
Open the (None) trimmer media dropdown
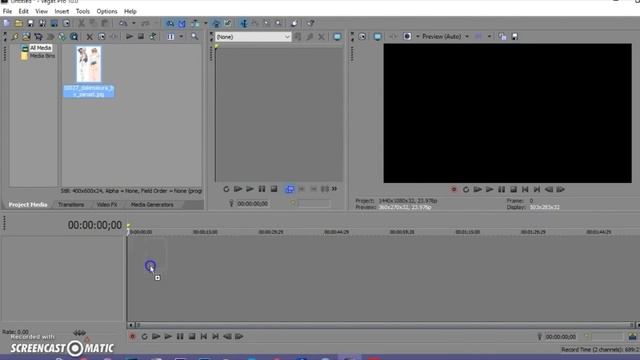coord(253,37)
